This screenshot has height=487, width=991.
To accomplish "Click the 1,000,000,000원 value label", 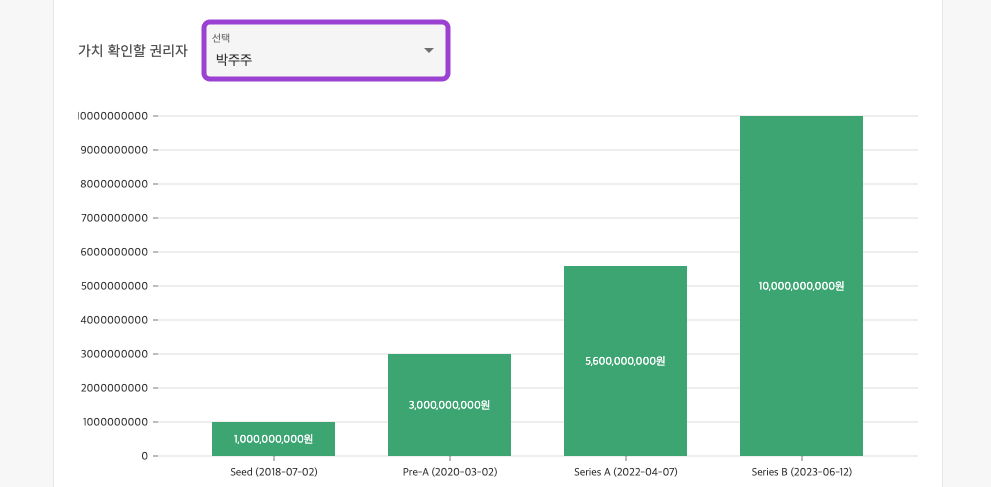I will (273, 439).
